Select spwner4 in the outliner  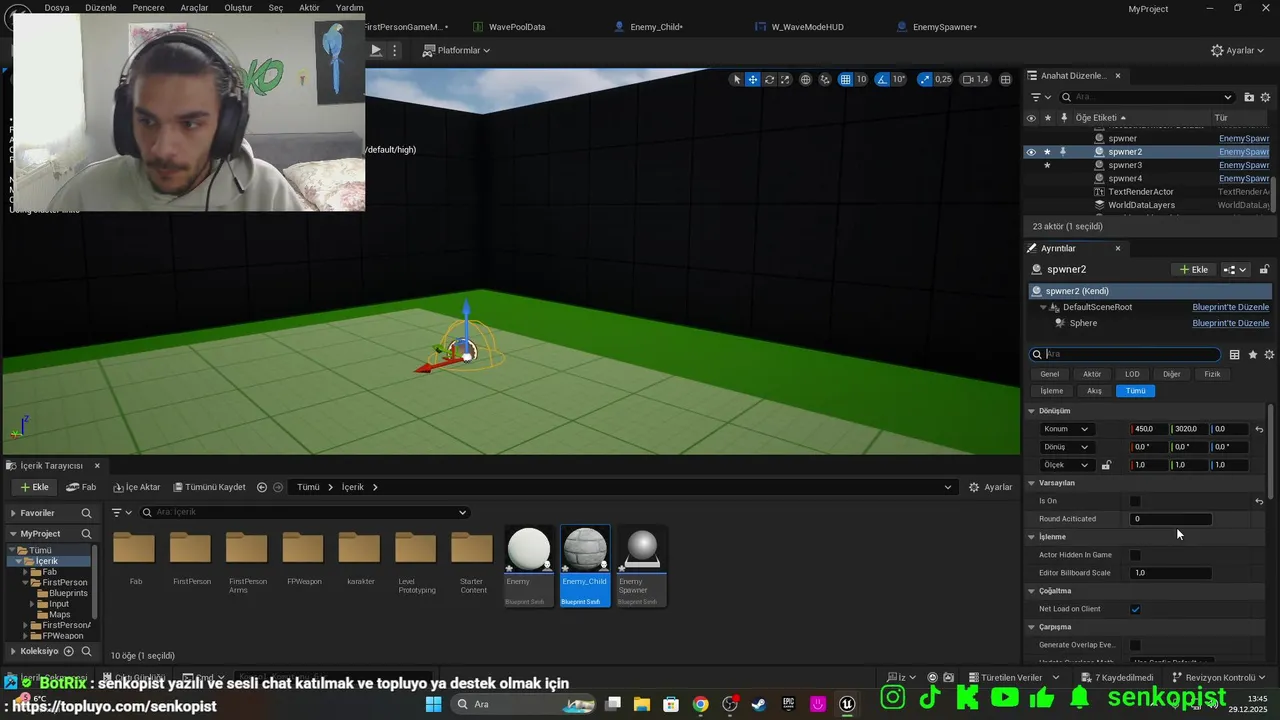(1125, 178)
